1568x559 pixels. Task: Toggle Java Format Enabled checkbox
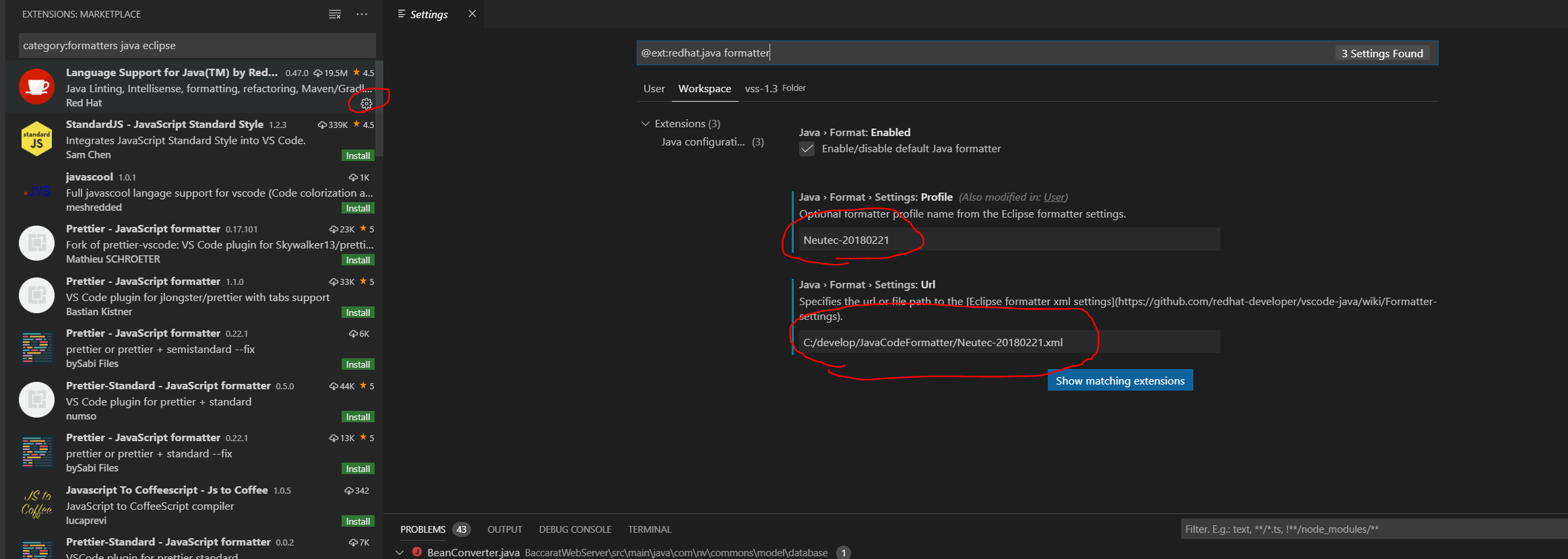click(807, 149)
